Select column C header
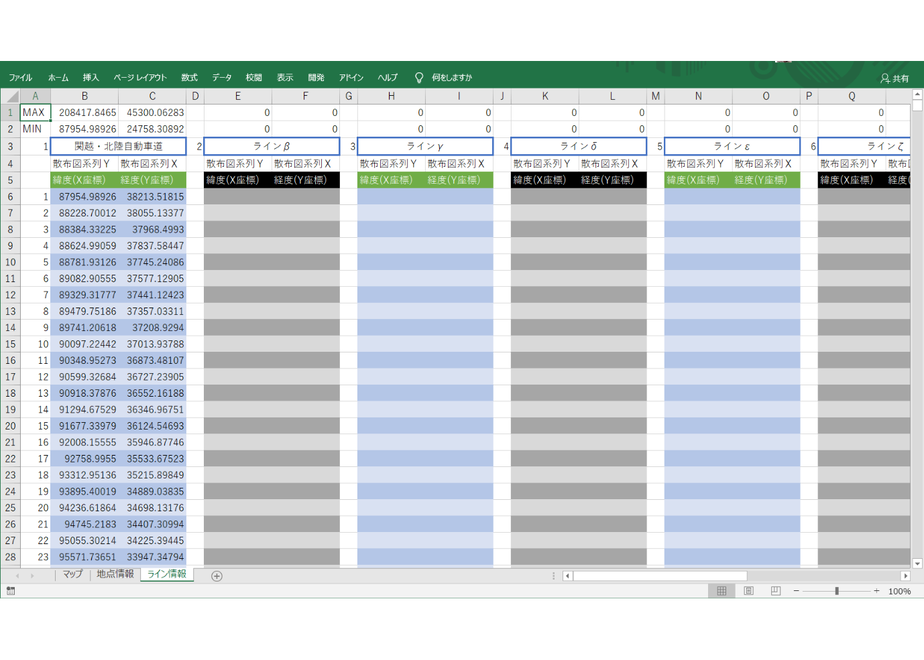Image resolution: width=924 pixels, height=660 pixels. coord(152,96)
